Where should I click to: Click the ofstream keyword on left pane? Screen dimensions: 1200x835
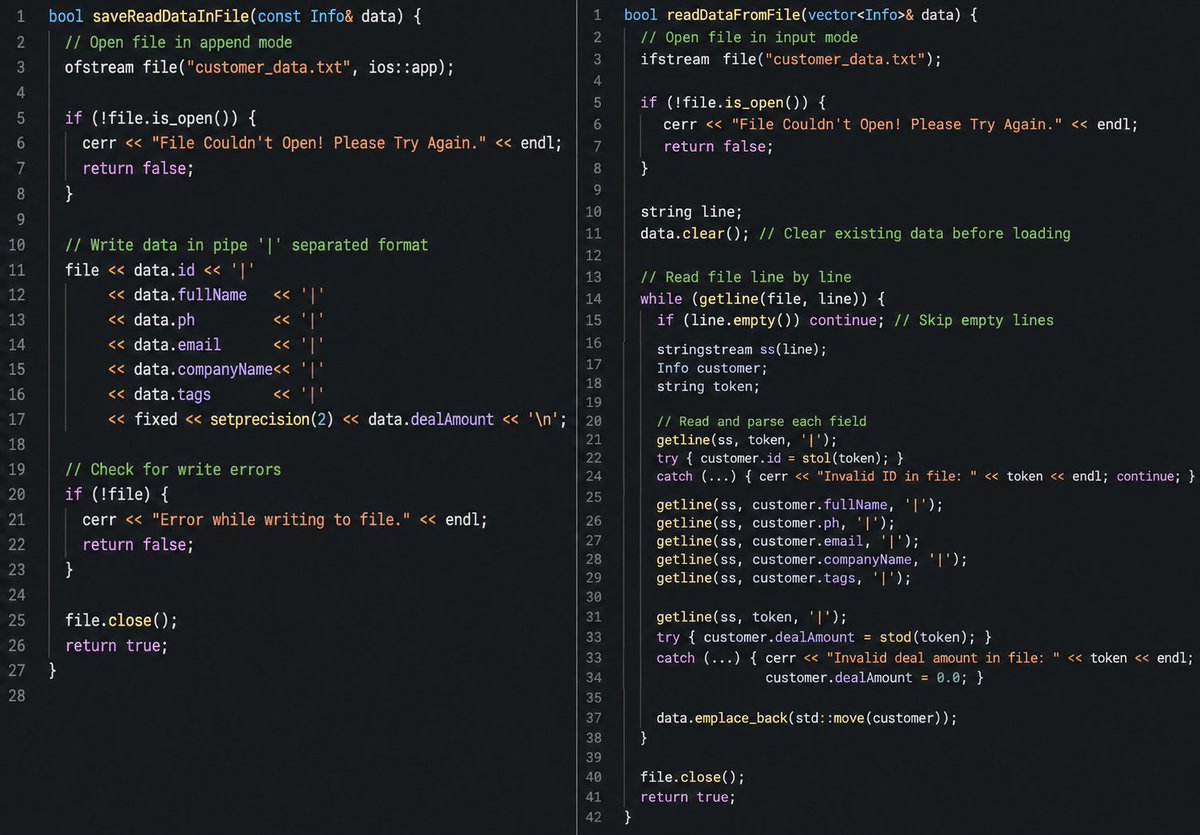[x=99, y=68]
